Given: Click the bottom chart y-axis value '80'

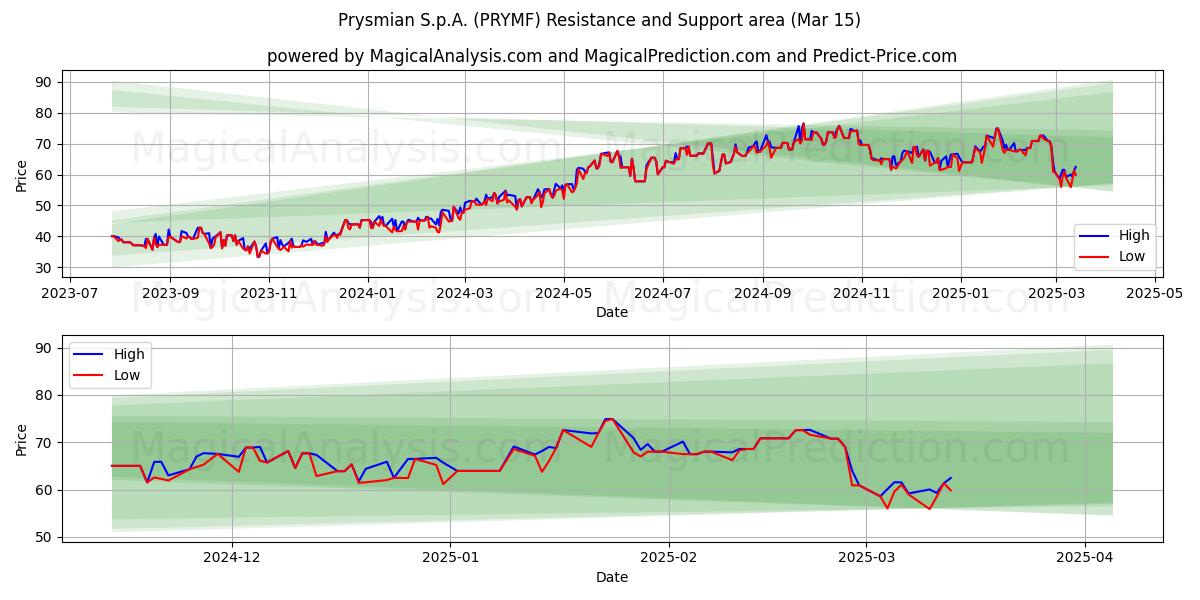Looking at the screenshot, I should coord(46,395).
